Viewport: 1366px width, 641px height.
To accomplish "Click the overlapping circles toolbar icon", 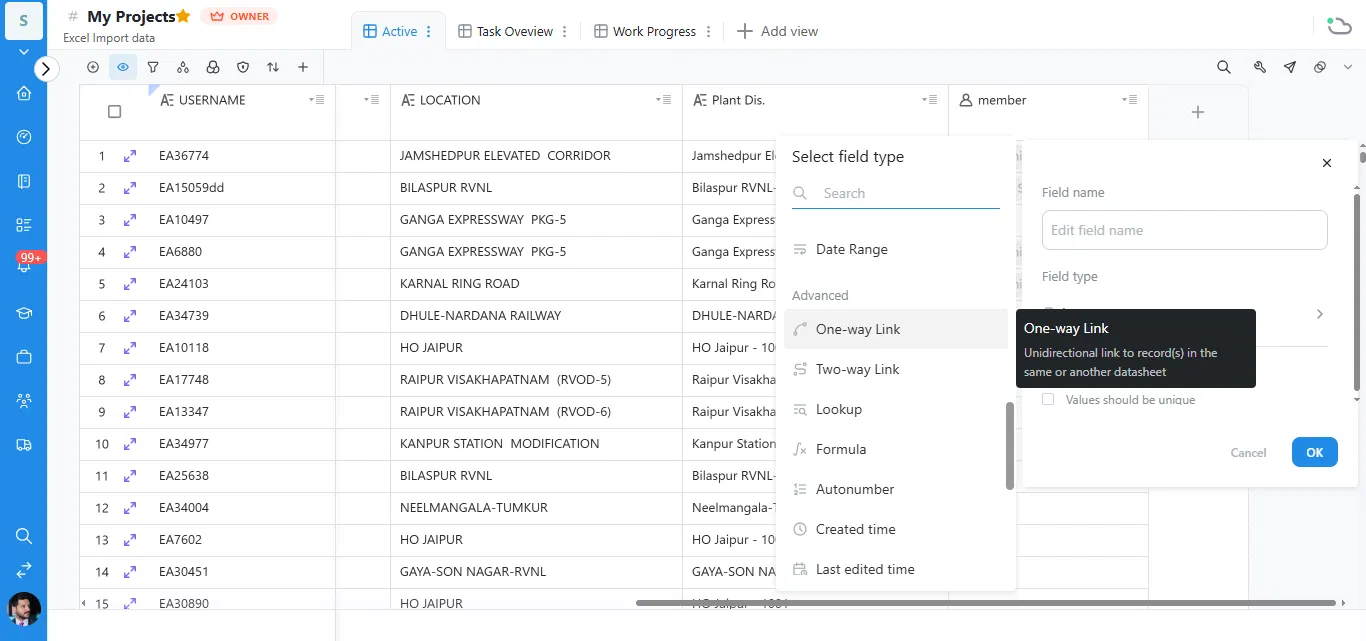I will [x=213, y=68].
